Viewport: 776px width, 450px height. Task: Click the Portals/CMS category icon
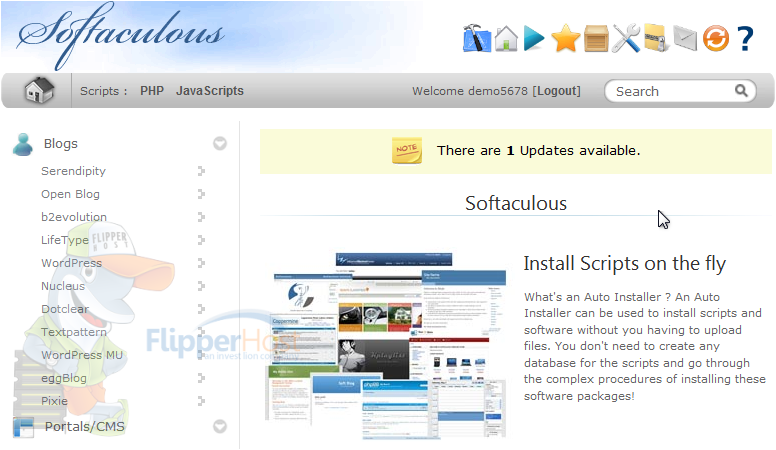coord(23,427)
